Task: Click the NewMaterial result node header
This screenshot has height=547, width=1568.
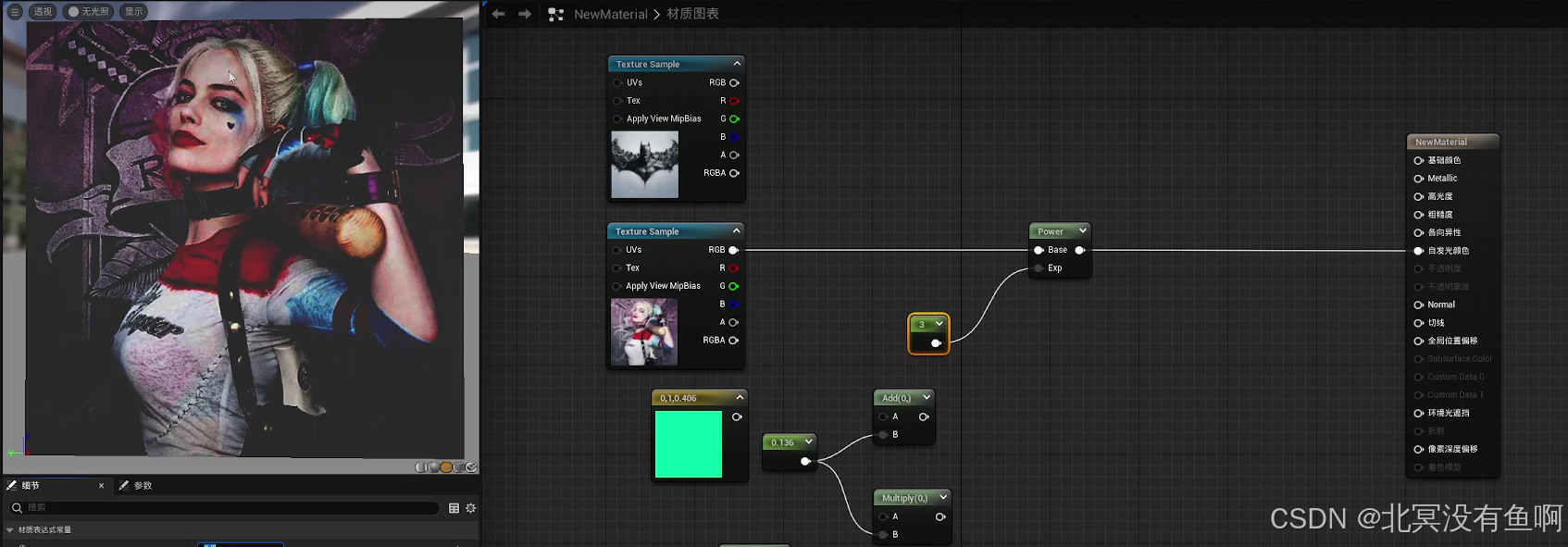Action: pyautogui.click(x=1452, y=142)
